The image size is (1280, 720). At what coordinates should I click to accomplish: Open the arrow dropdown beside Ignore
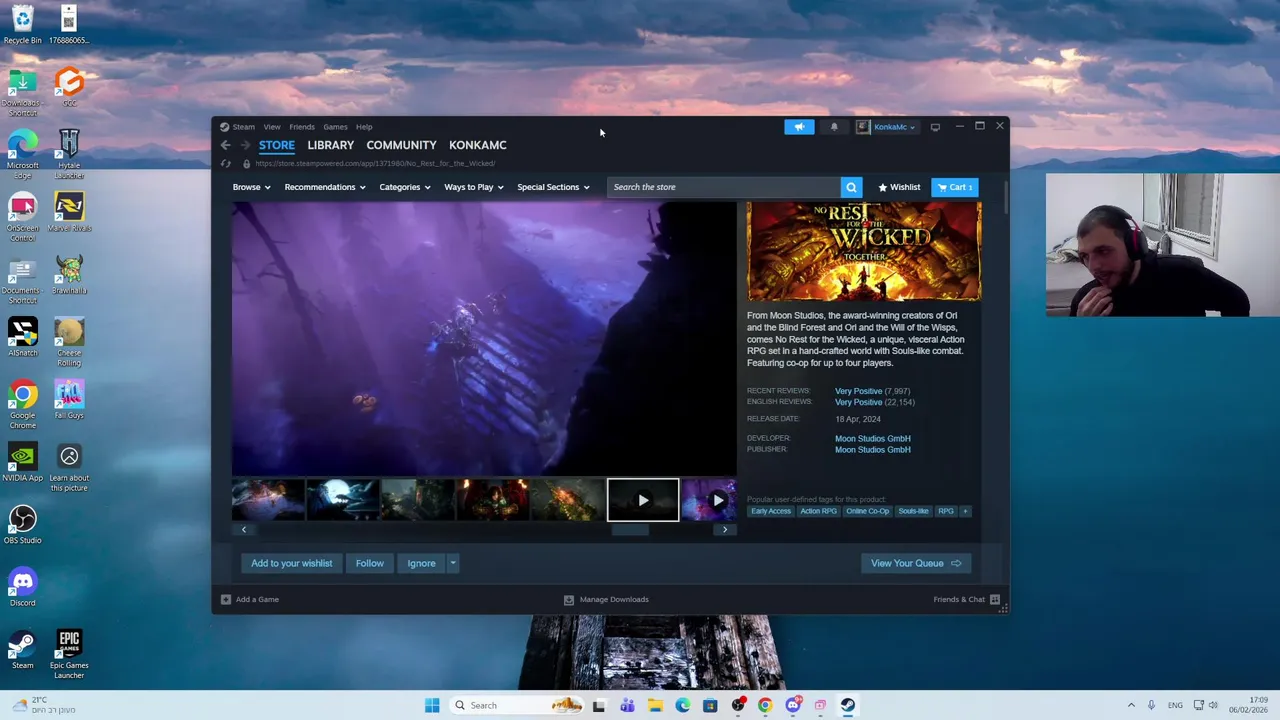coord(452,563)
